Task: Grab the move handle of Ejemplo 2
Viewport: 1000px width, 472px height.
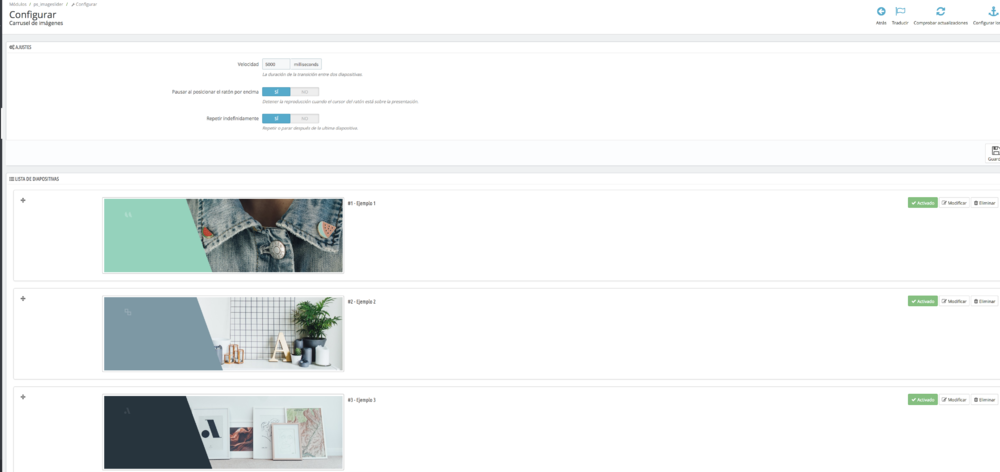Action: click(23, 299)
